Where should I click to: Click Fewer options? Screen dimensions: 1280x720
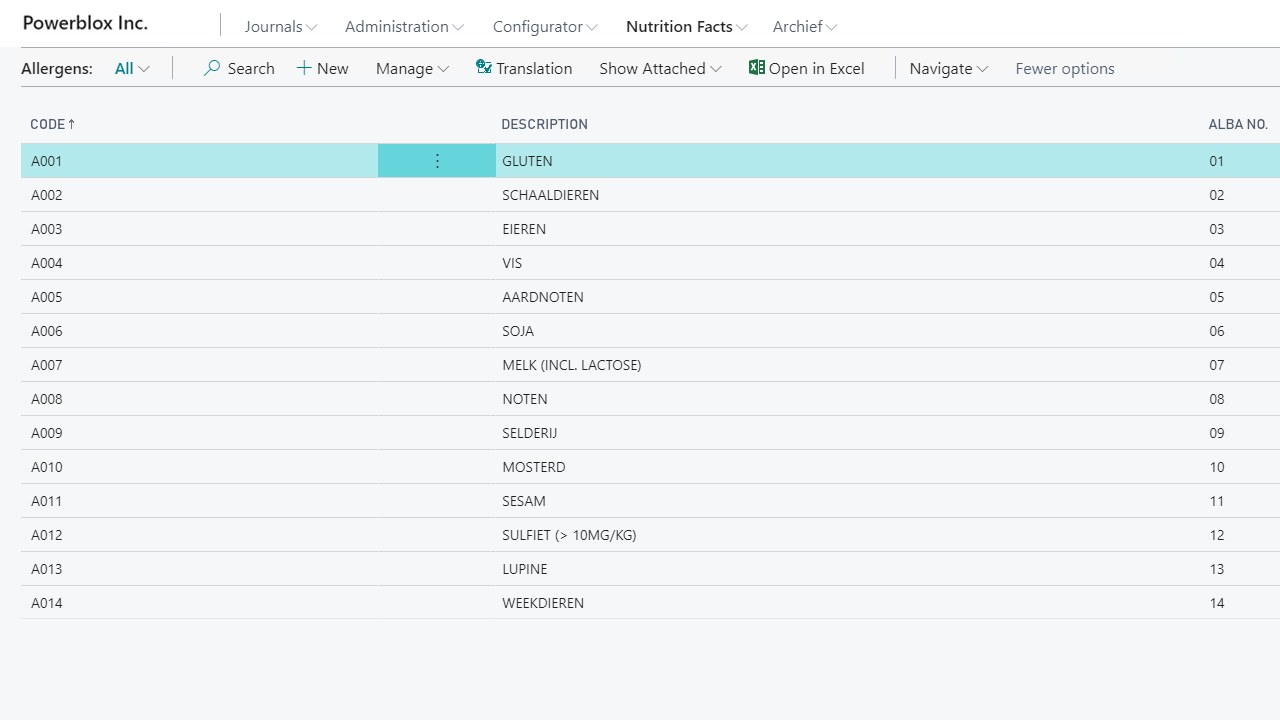(x=1065, y=68)
